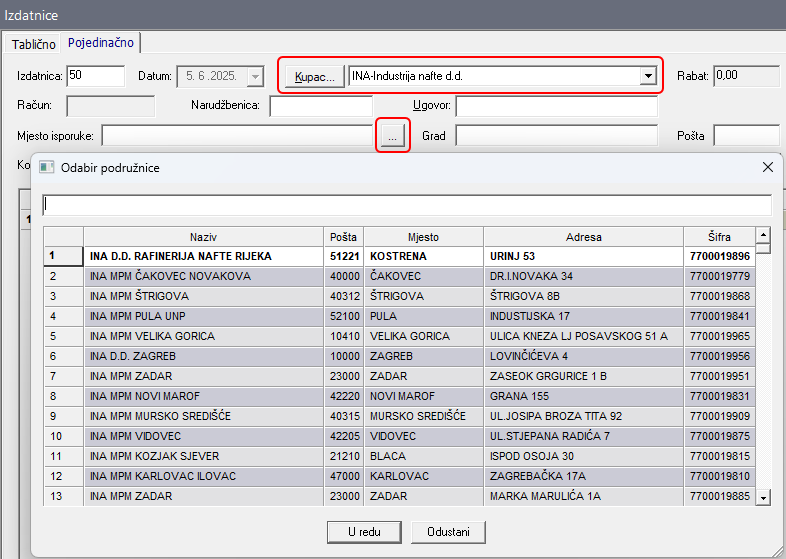Click address cell LOVINČIĆEVA 4
This screenshot has height=559, width=786.
pyautogui.click(x=584, y=356)
